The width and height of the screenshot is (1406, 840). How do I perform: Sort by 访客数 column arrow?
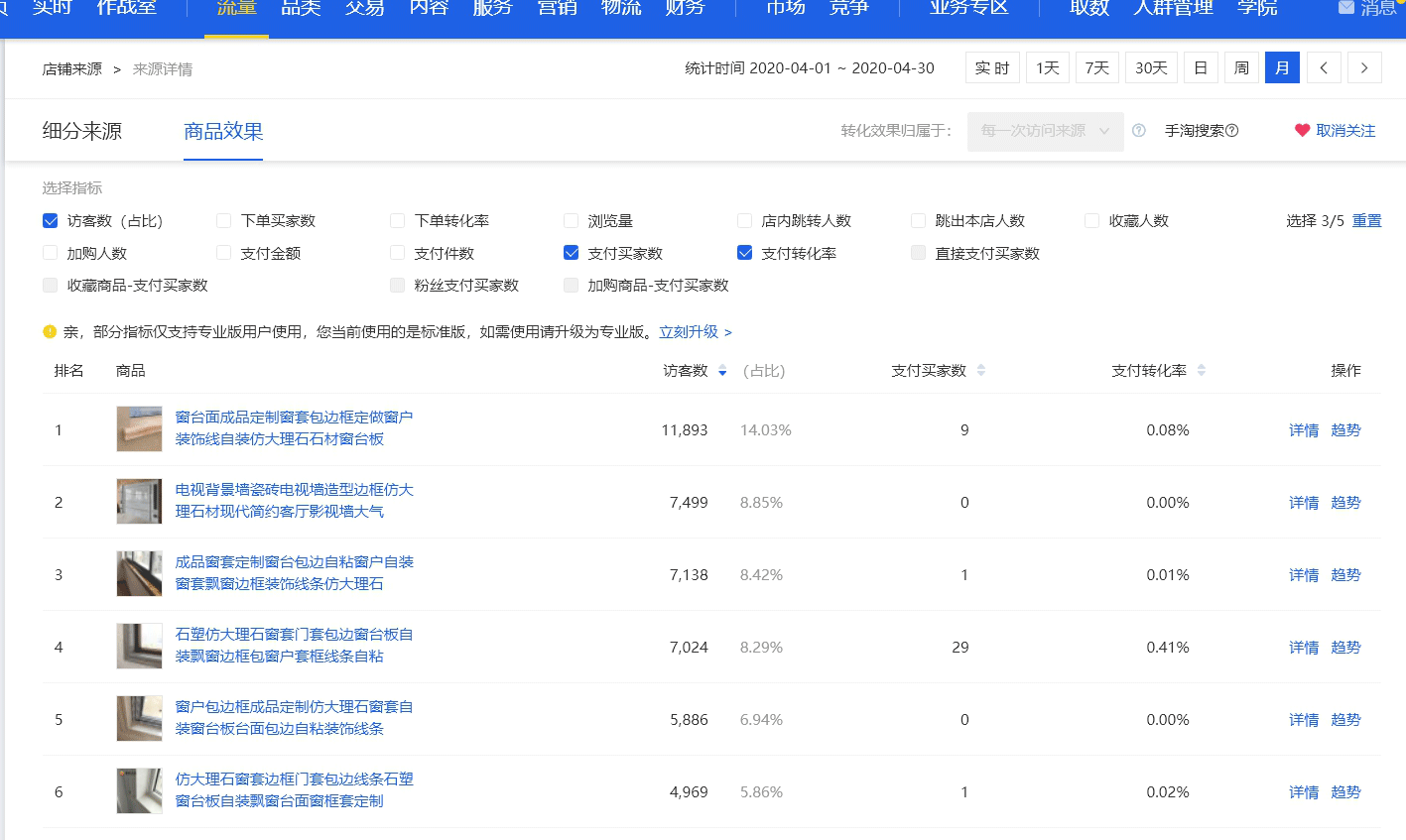(722, 371)
